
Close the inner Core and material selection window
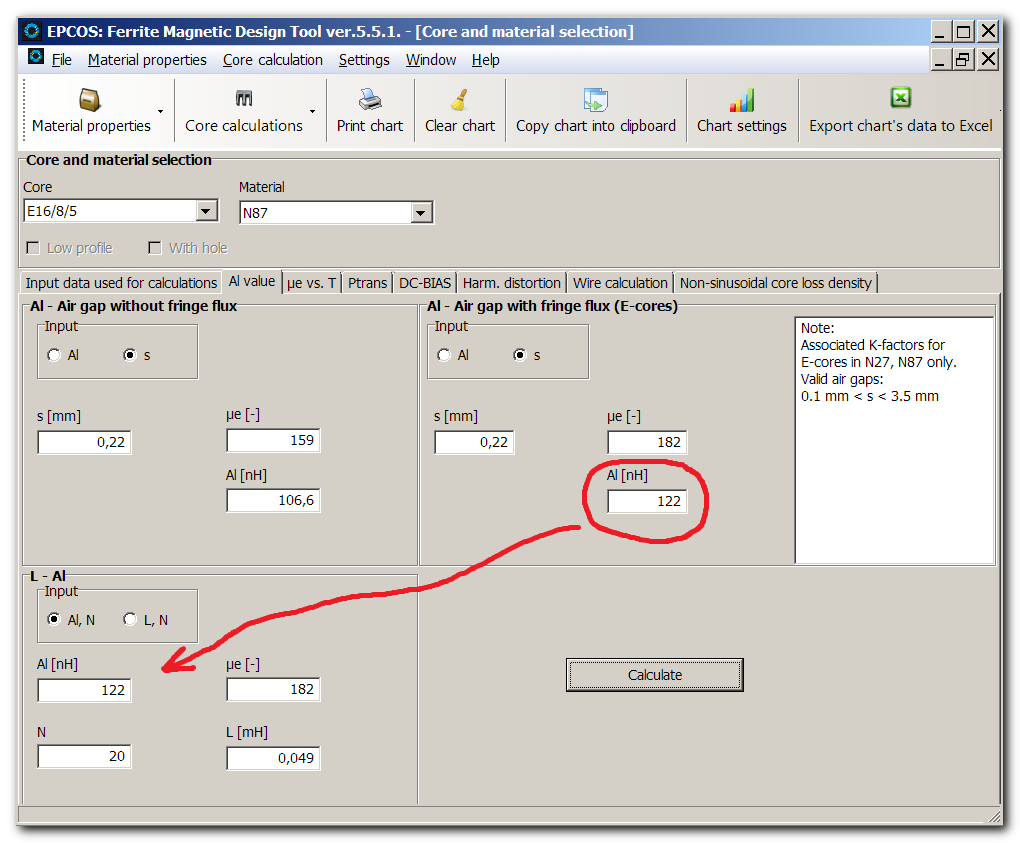[988, 59]
